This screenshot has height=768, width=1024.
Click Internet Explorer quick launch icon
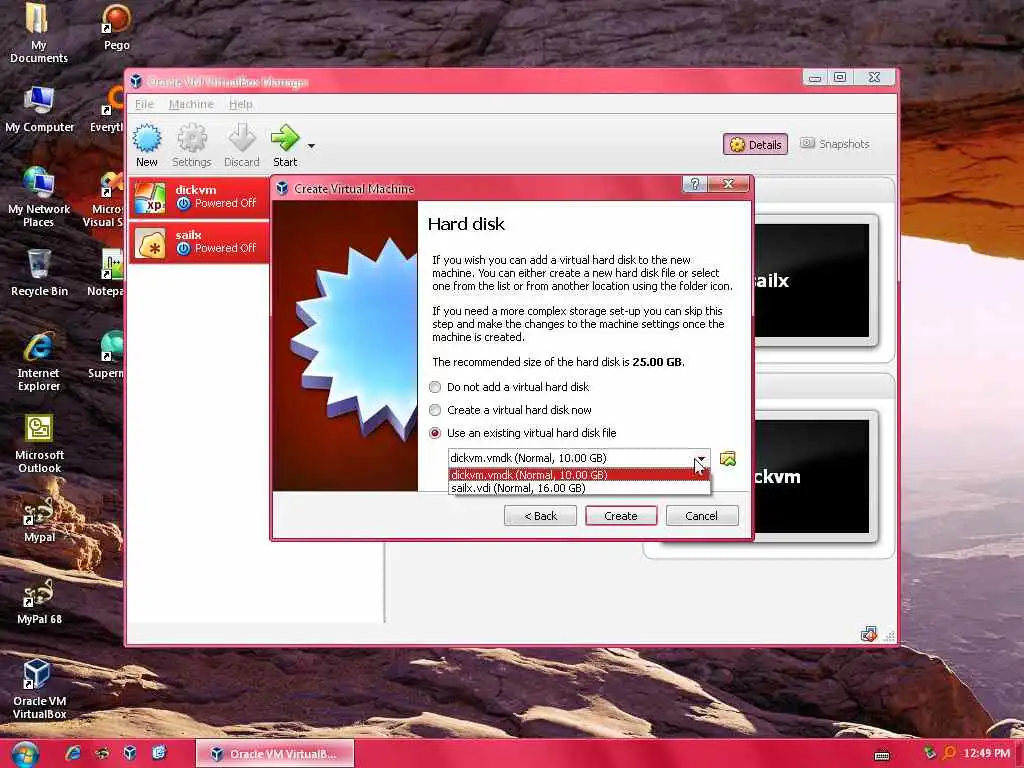pos(72,753)
